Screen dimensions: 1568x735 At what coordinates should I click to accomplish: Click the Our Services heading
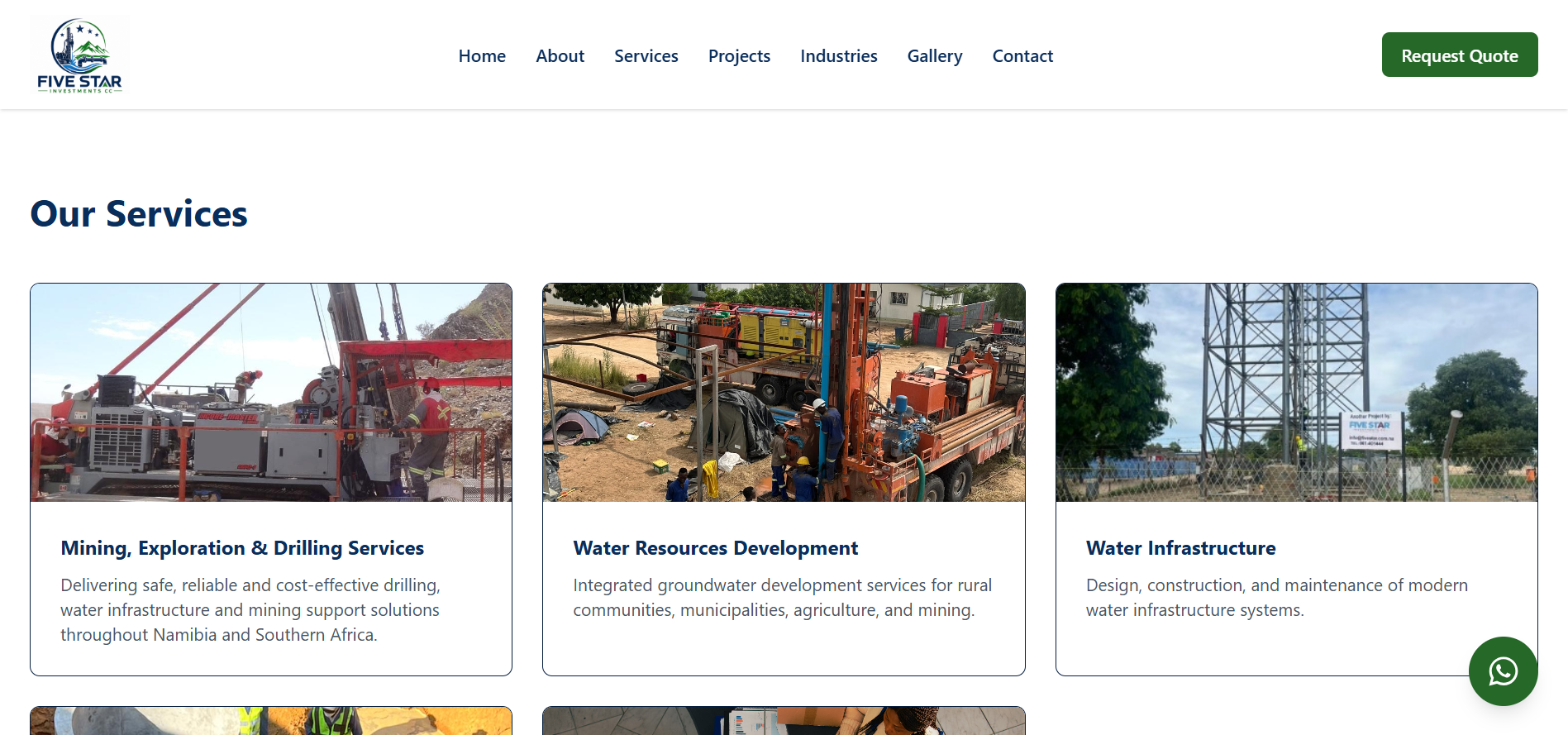pos(139,213)
